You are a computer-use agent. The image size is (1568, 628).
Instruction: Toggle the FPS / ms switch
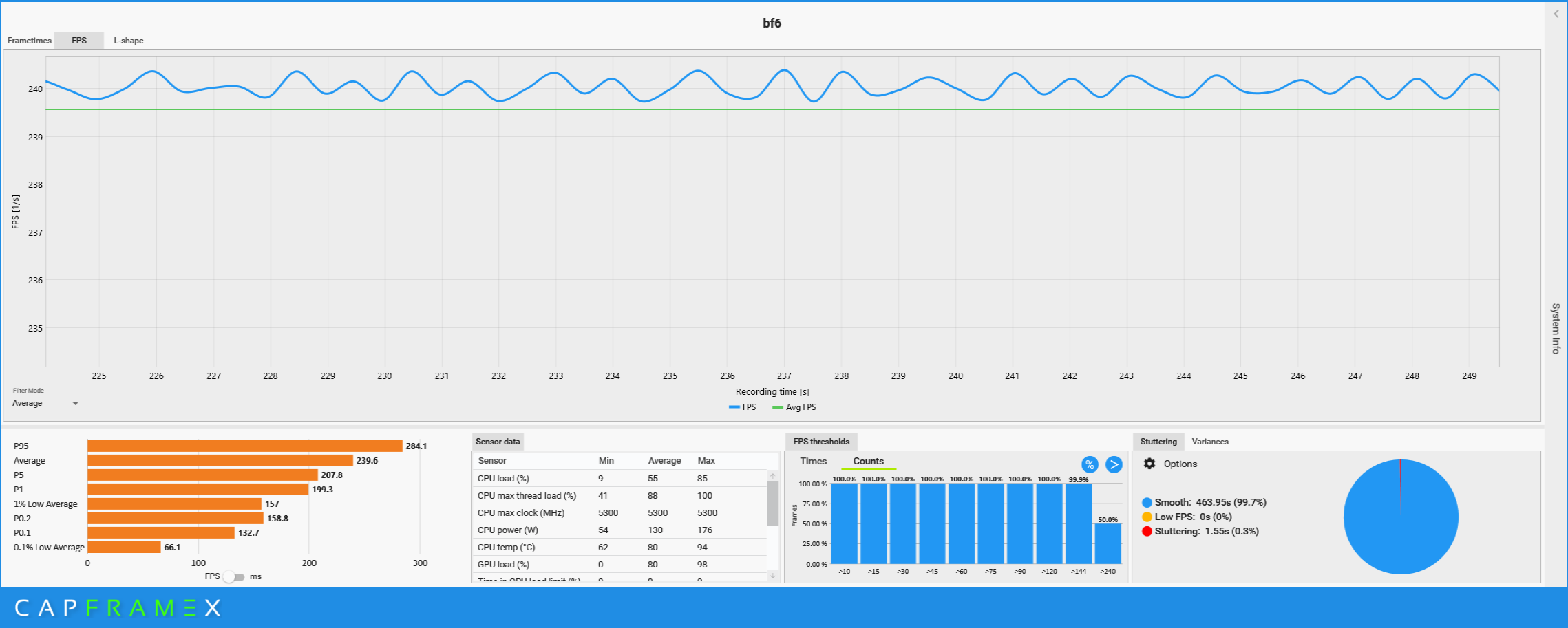tap(234, 576)
